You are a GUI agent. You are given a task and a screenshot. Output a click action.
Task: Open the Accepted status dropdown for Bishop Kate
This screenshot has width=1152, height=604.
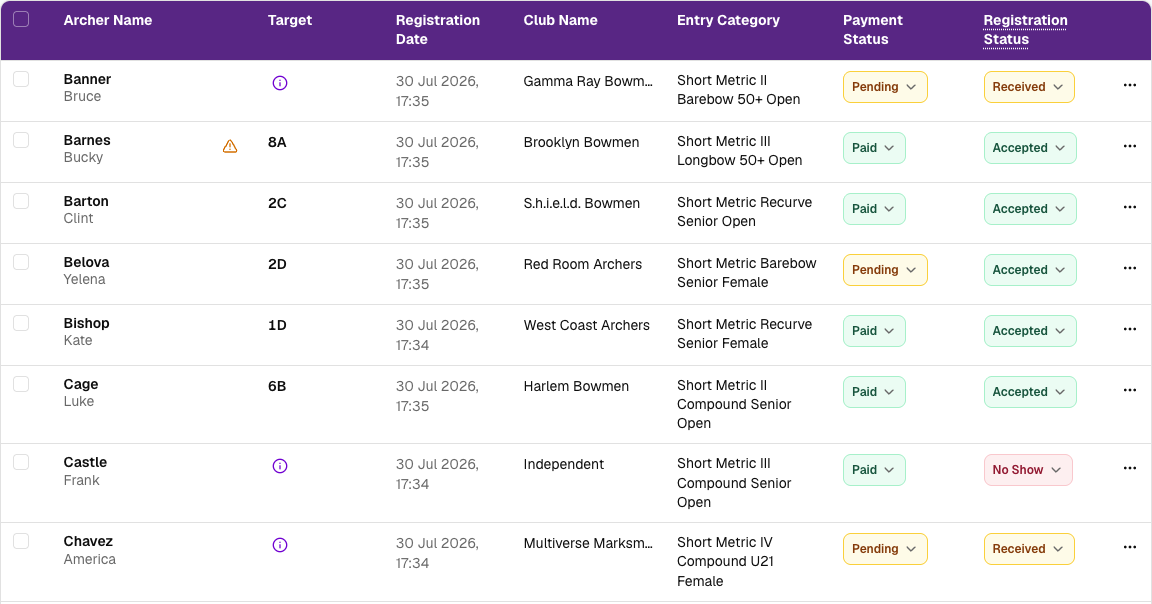1030,331
